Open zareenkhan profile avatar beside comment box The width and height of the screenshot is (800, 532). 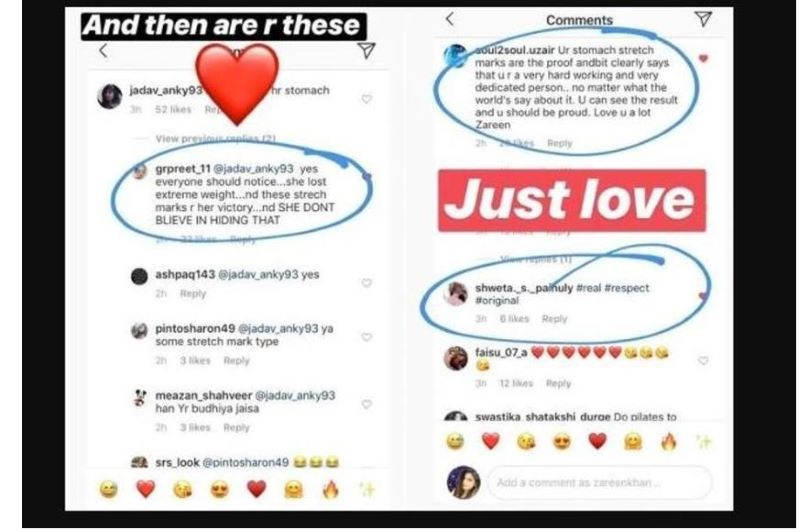(x=463, y=482)
